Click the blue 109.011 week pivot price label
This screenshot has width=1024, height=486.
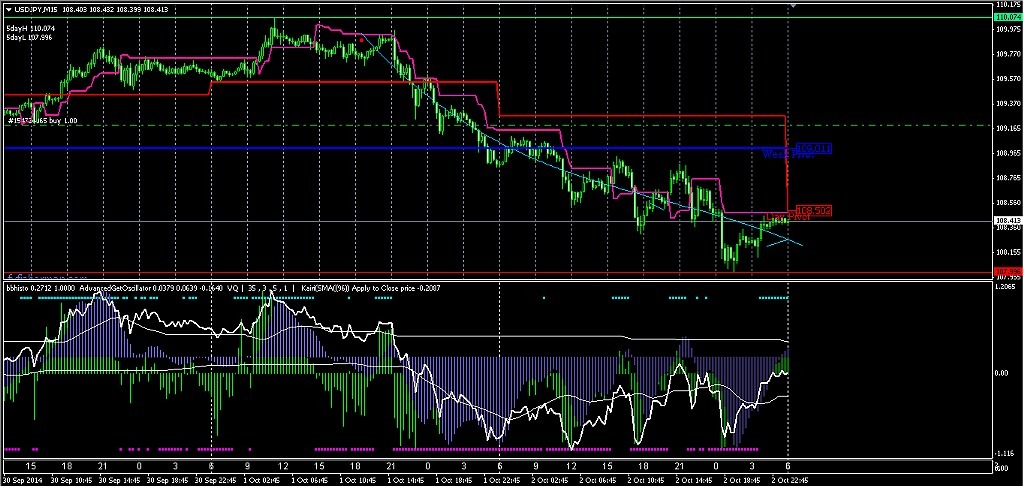click(x=814, y=148)
